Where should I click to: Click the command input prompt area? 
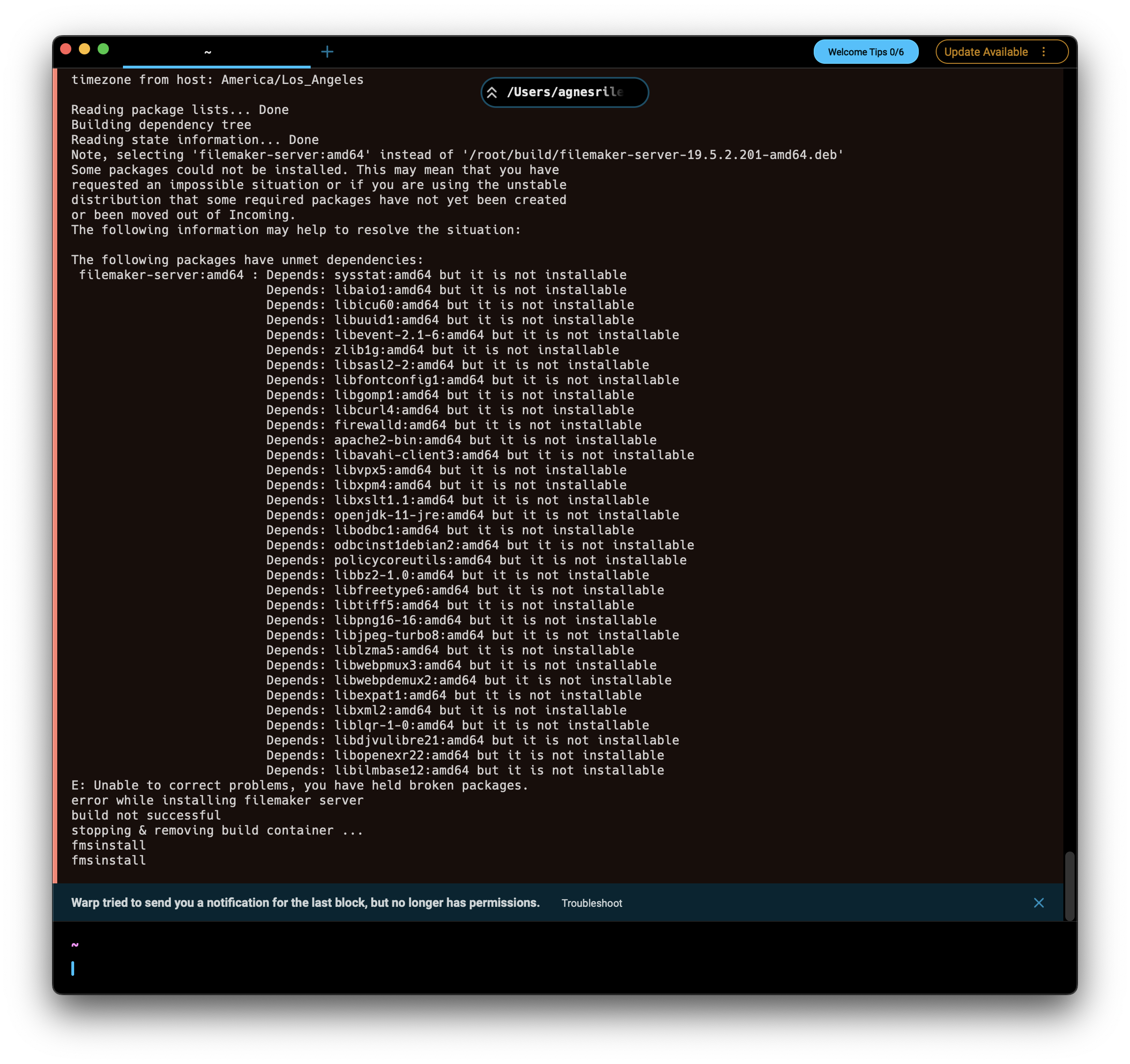(x=565, y=968)
